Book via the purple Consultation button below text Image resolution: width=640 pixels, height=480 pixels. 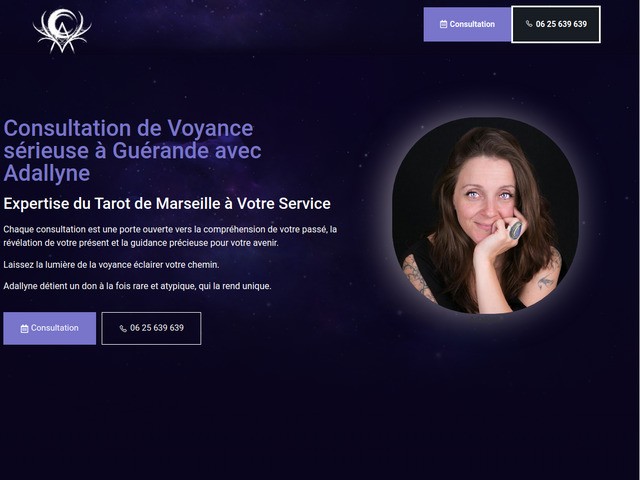coord(49,328)
